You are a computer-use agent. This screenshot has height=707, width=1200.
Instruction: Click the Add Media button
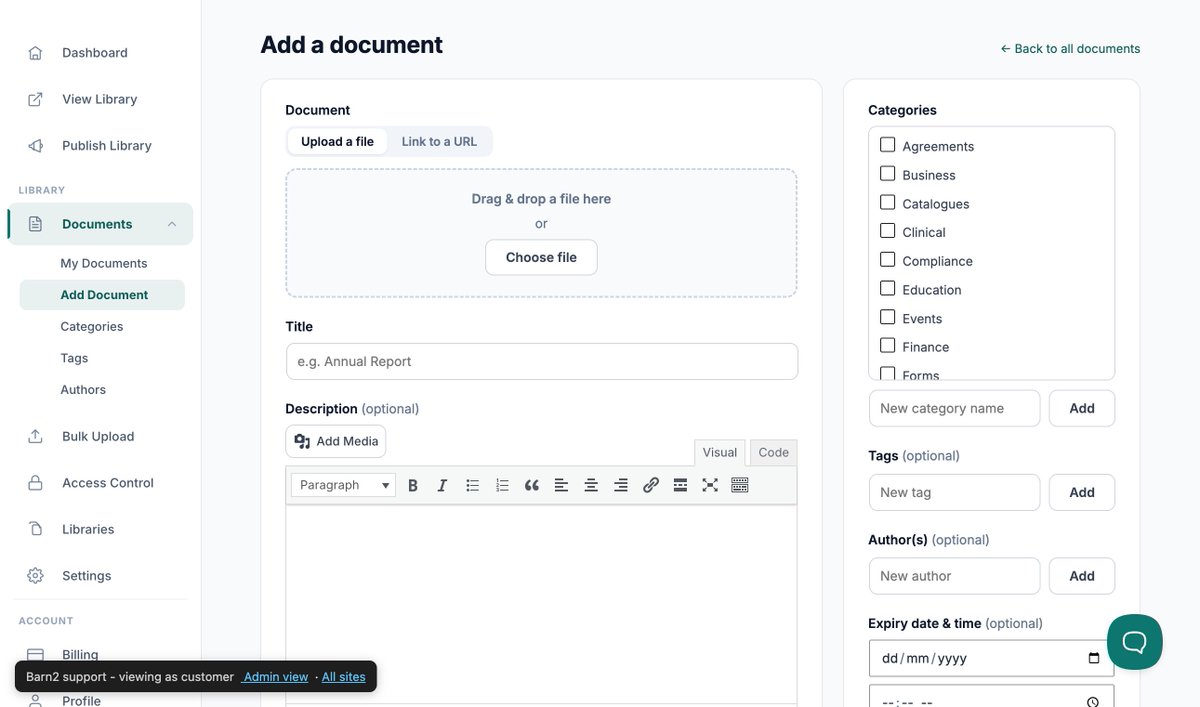point(335,441)
